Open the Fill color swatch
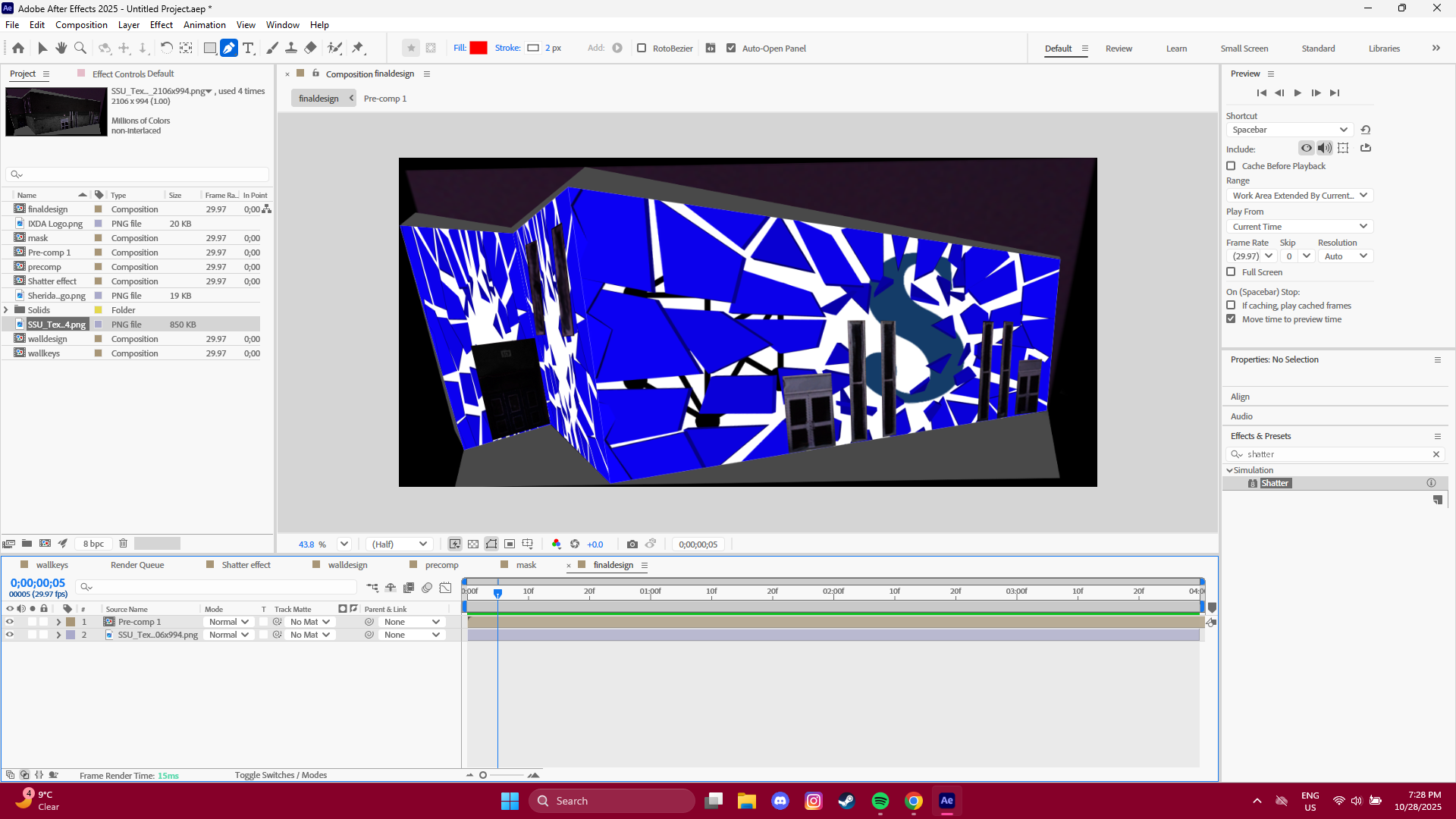 (x=479, y=47)
